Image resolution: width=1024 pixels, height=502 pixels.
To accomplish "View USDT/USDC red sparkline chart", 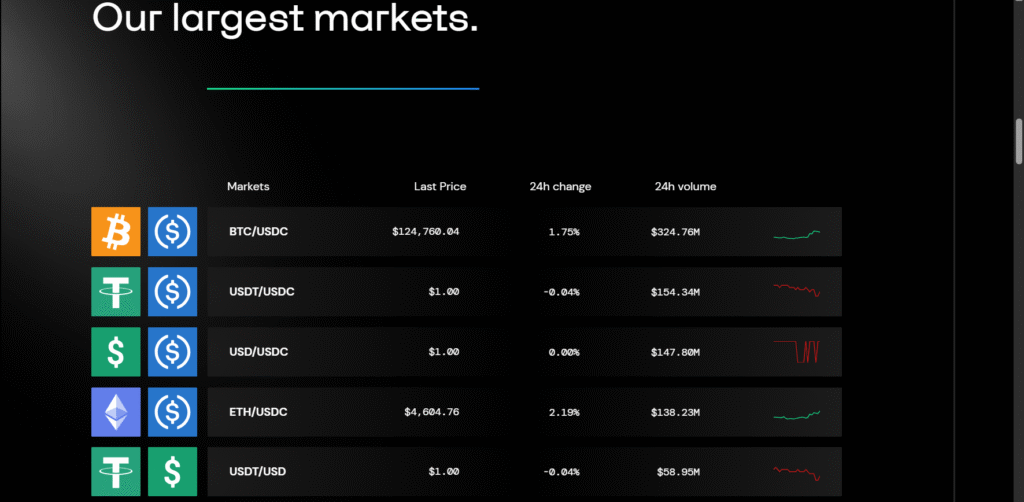I will tap(797, 291).
